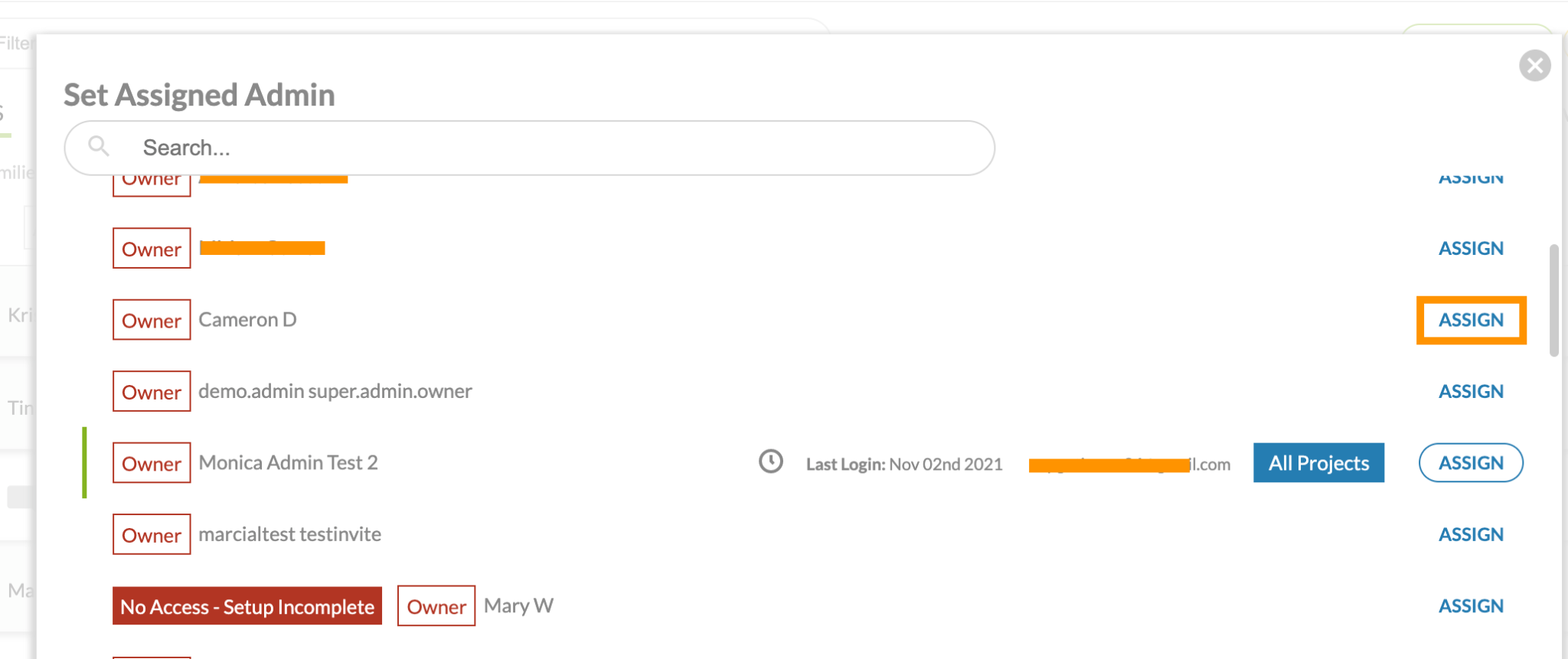
Task: Click the search magnifier icon
Action: click(x=99, y=145)
